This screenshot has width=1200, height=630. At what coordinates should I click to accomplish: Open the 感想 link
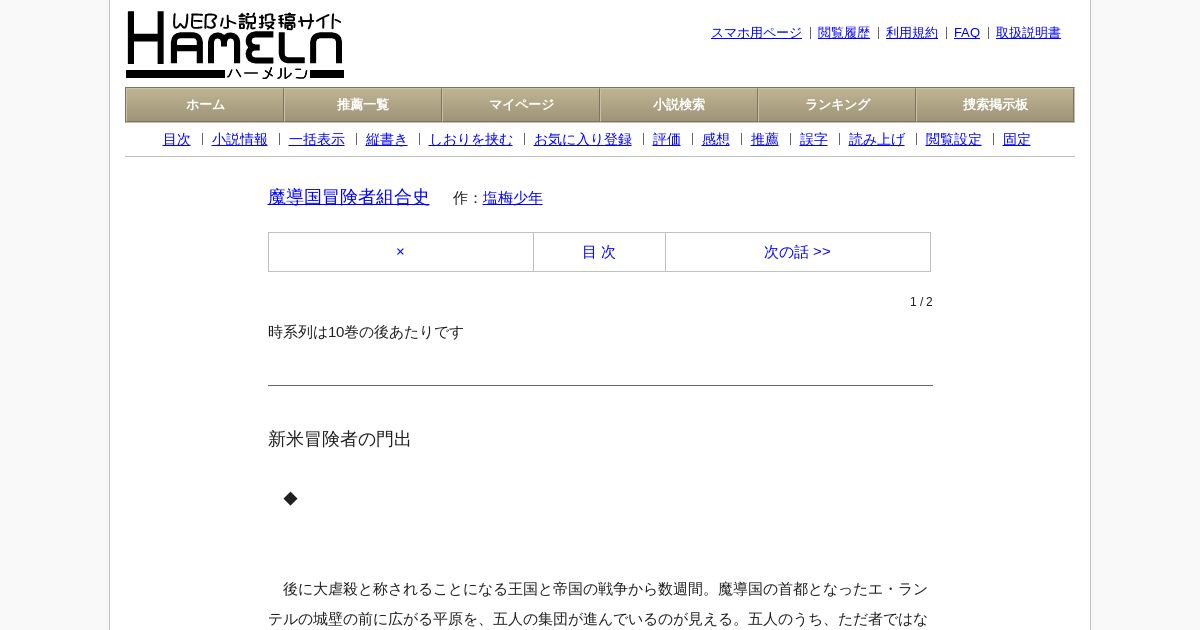point(716,140)
